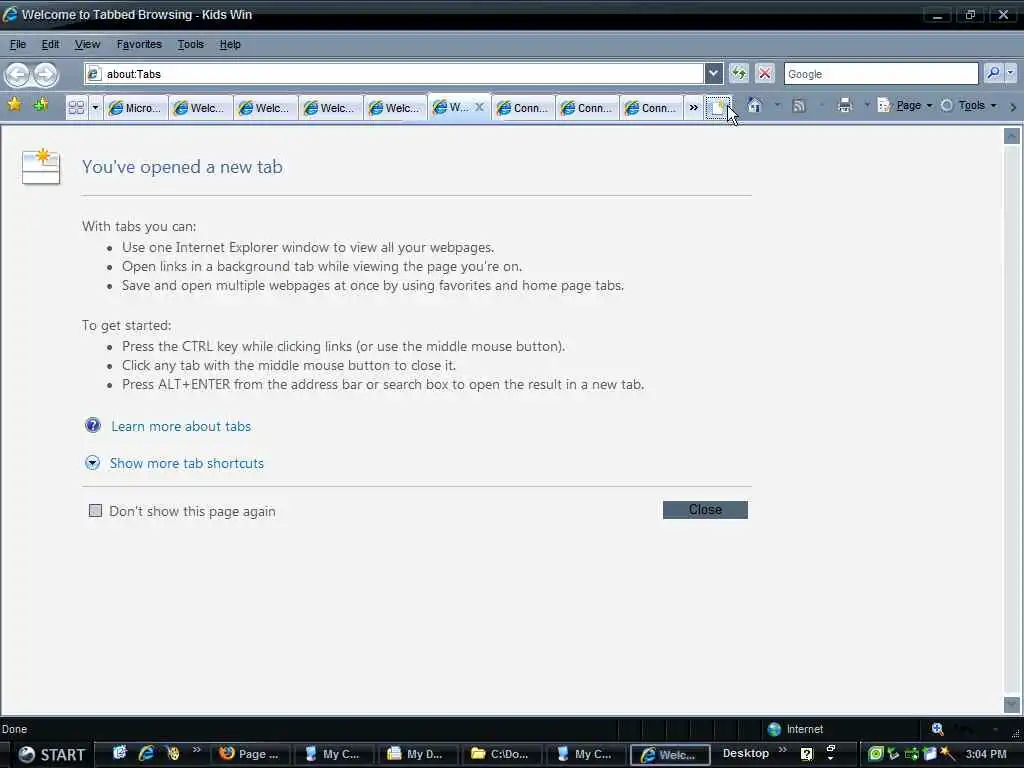The image size is (1024, 768).
Task: Show more tabs with the double-chevron
Action: (x=693, y=107)
